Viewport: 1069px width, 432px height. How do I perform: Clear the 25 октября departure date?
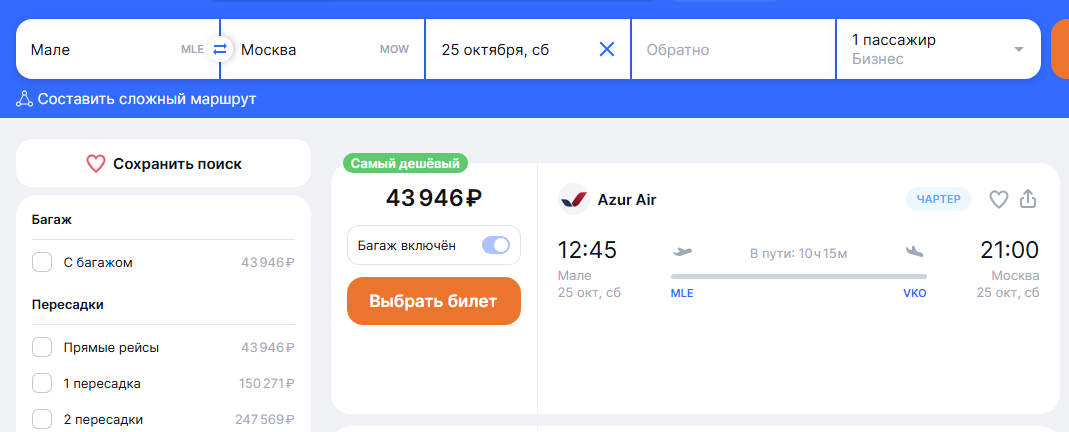point(606,49)
